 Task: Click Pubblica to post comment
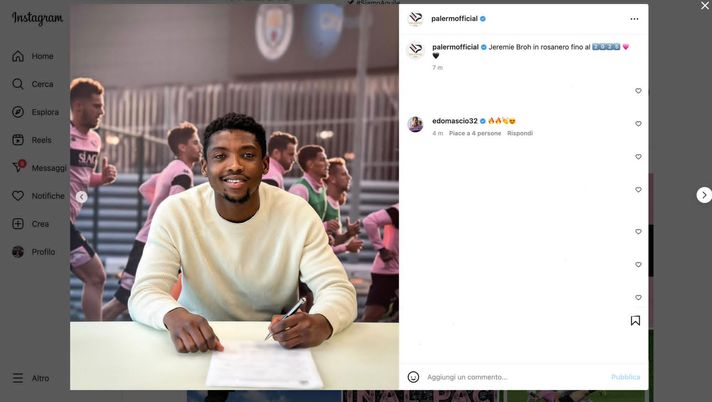(x=625, y=377)
